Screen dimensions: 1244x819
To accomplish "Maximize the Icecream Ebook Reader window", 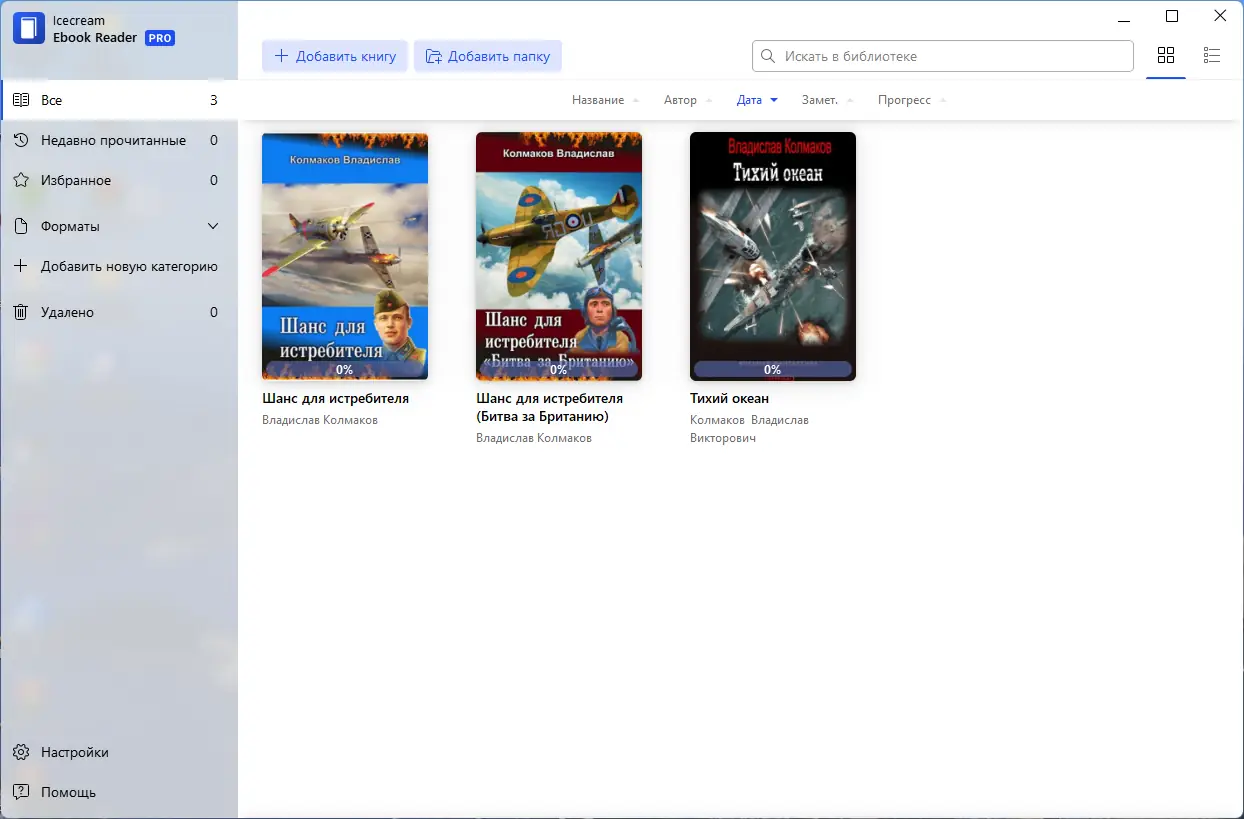I will [x=1172, y=16].
